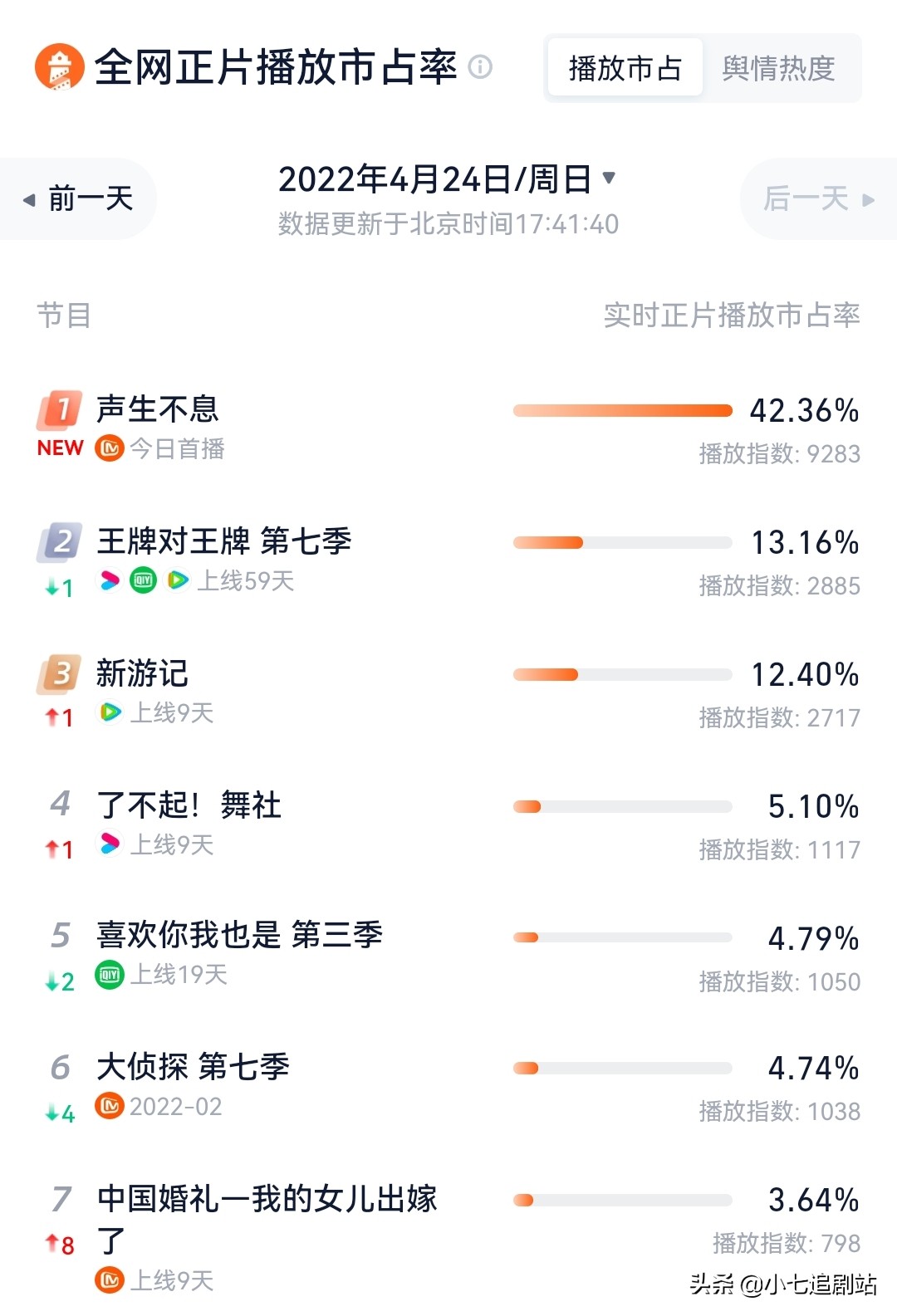Click 王牌对王牌 market share progress bar
The width and height of the screenshot is (897, 1316).
pyautogui.click(x=623, y=542)
